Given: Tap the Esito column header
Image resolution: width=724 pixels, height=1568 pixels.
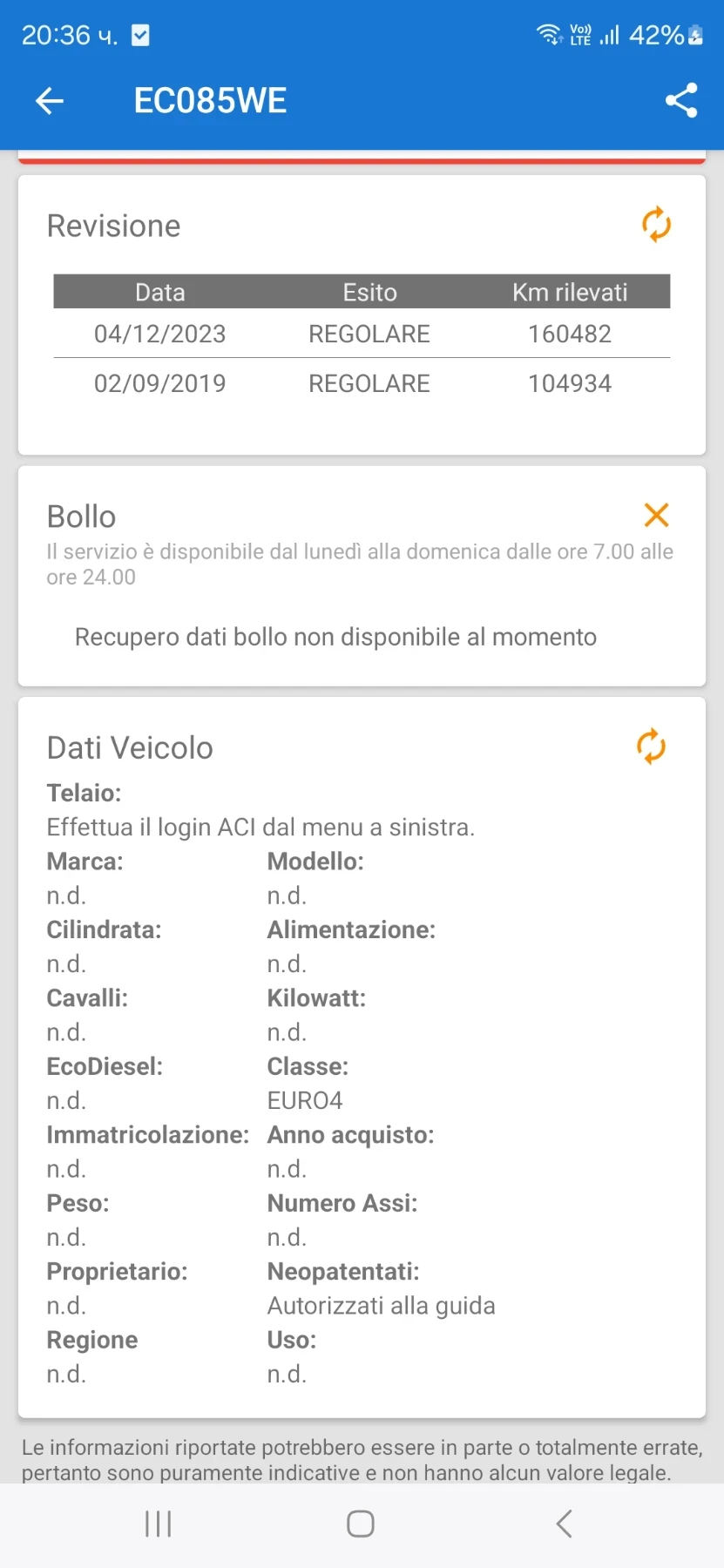Looking at the screenshot, I should [369, 292].
